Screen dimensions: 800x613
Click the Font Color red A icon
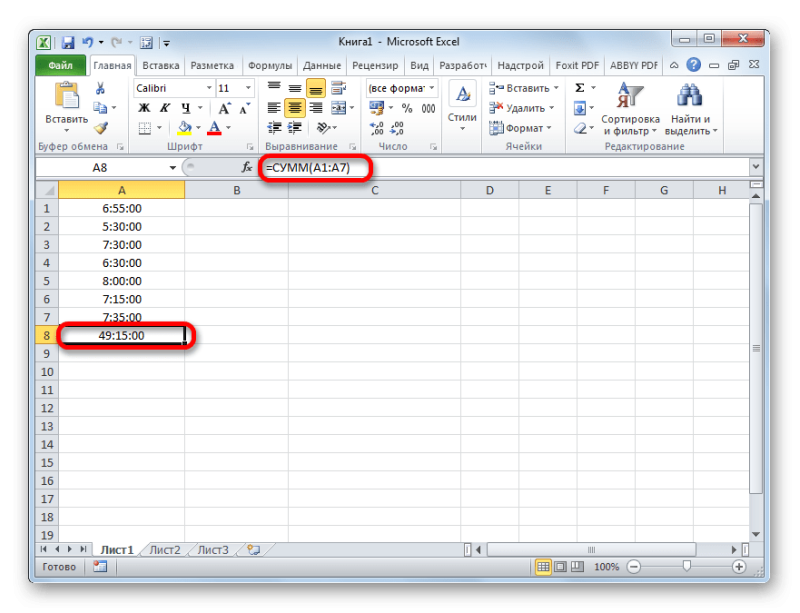point(215,128)
